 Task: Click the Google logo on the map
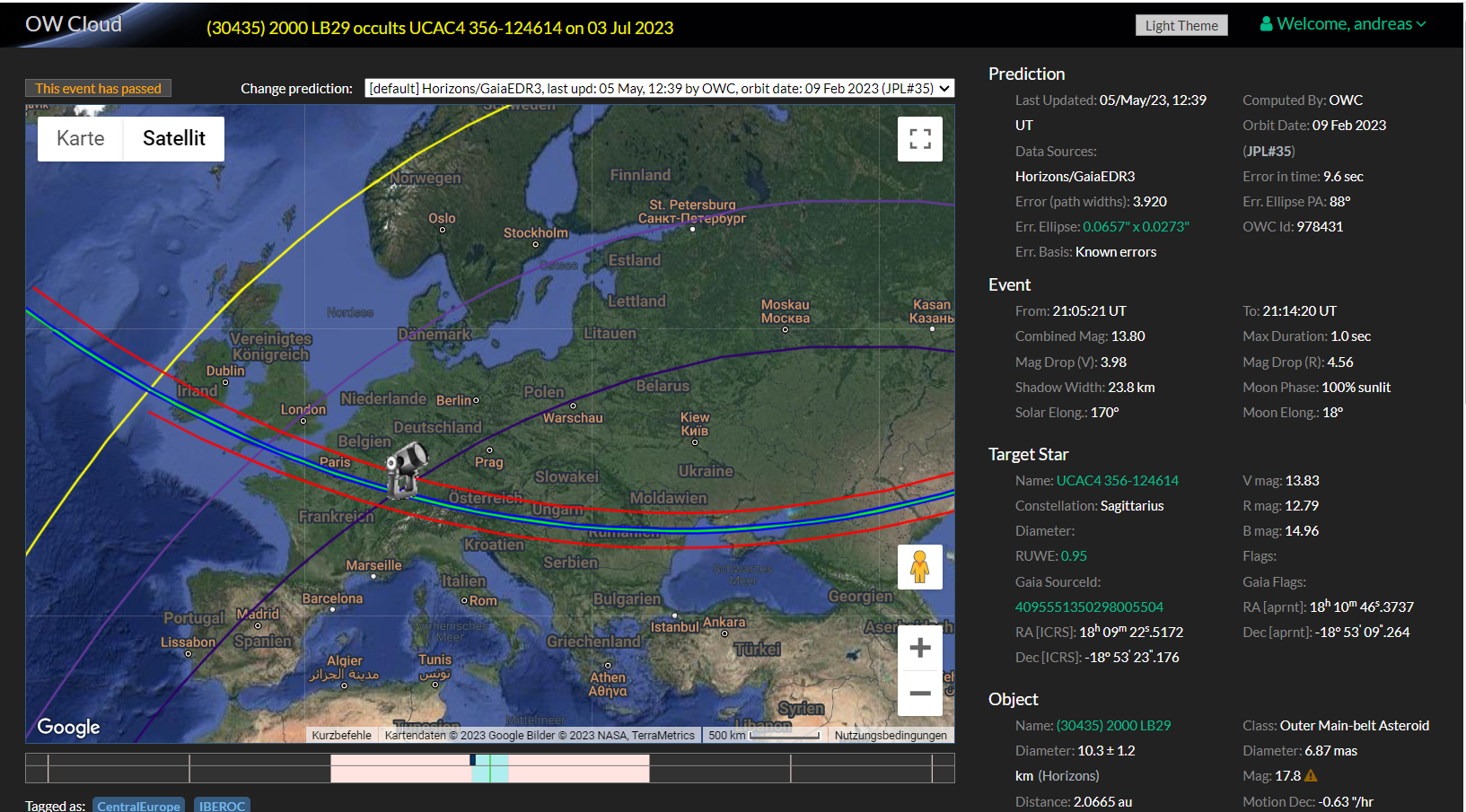[68, 727]
